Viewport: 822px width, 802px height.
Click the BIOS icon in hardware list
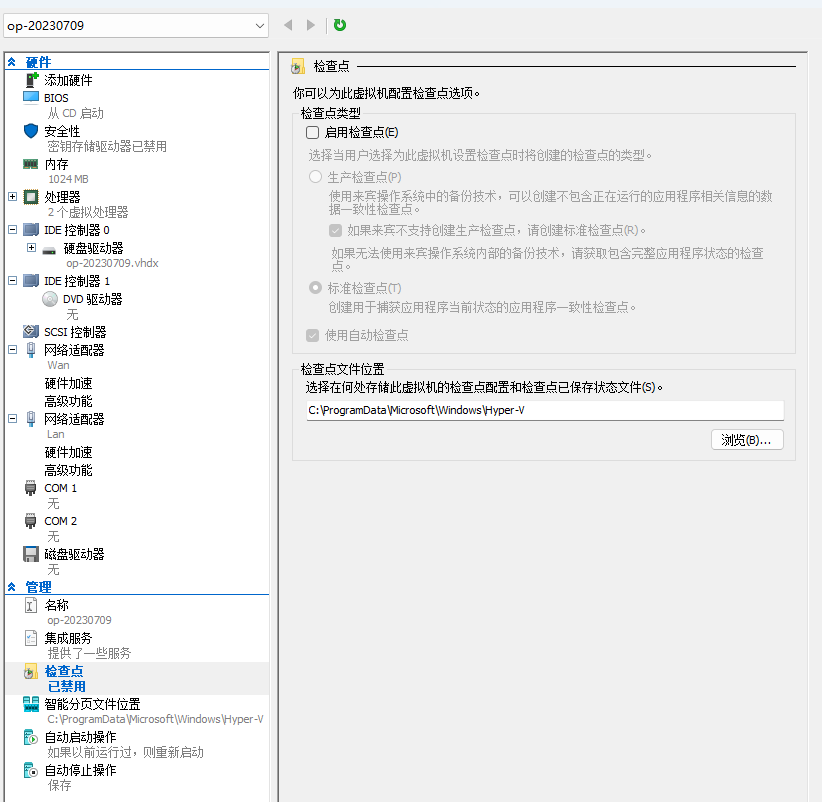31,98
